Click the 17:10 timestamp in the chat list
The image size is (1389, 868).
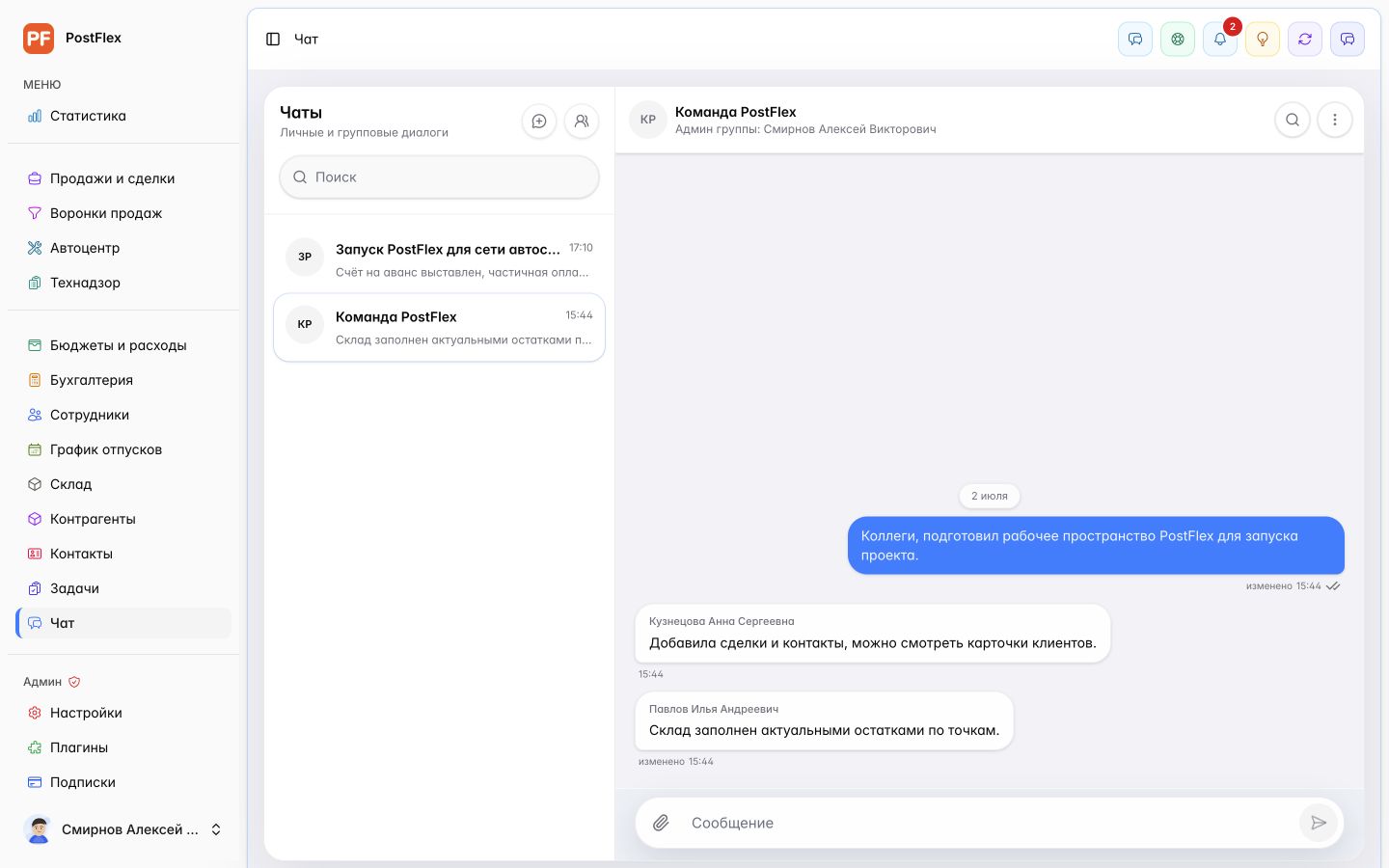(x=581, y=248)
